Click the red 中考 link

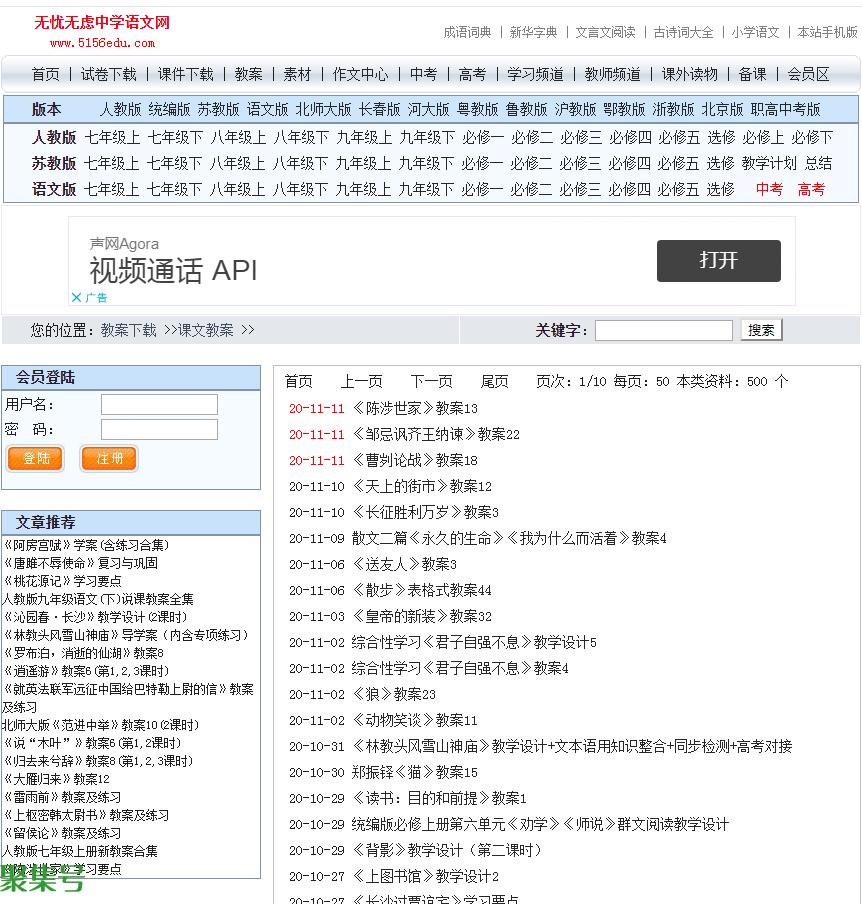coord(769,189)
